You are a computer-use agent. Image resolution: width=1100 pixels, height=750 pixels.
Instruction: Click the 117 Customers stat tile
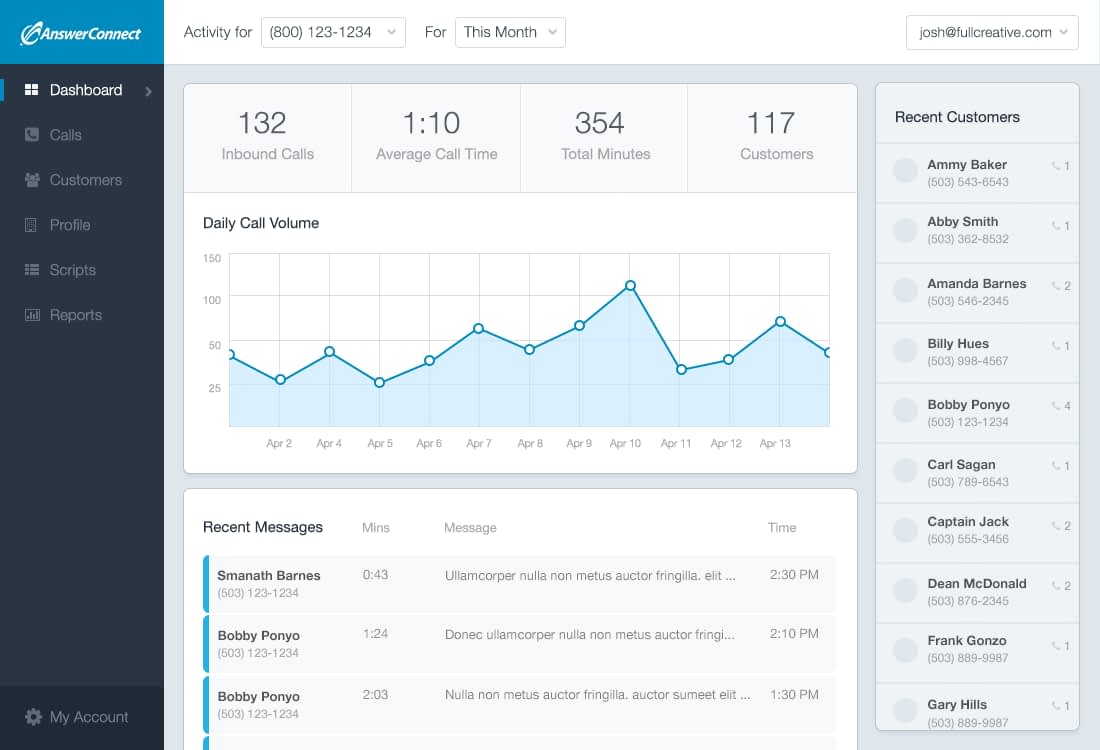772,138
